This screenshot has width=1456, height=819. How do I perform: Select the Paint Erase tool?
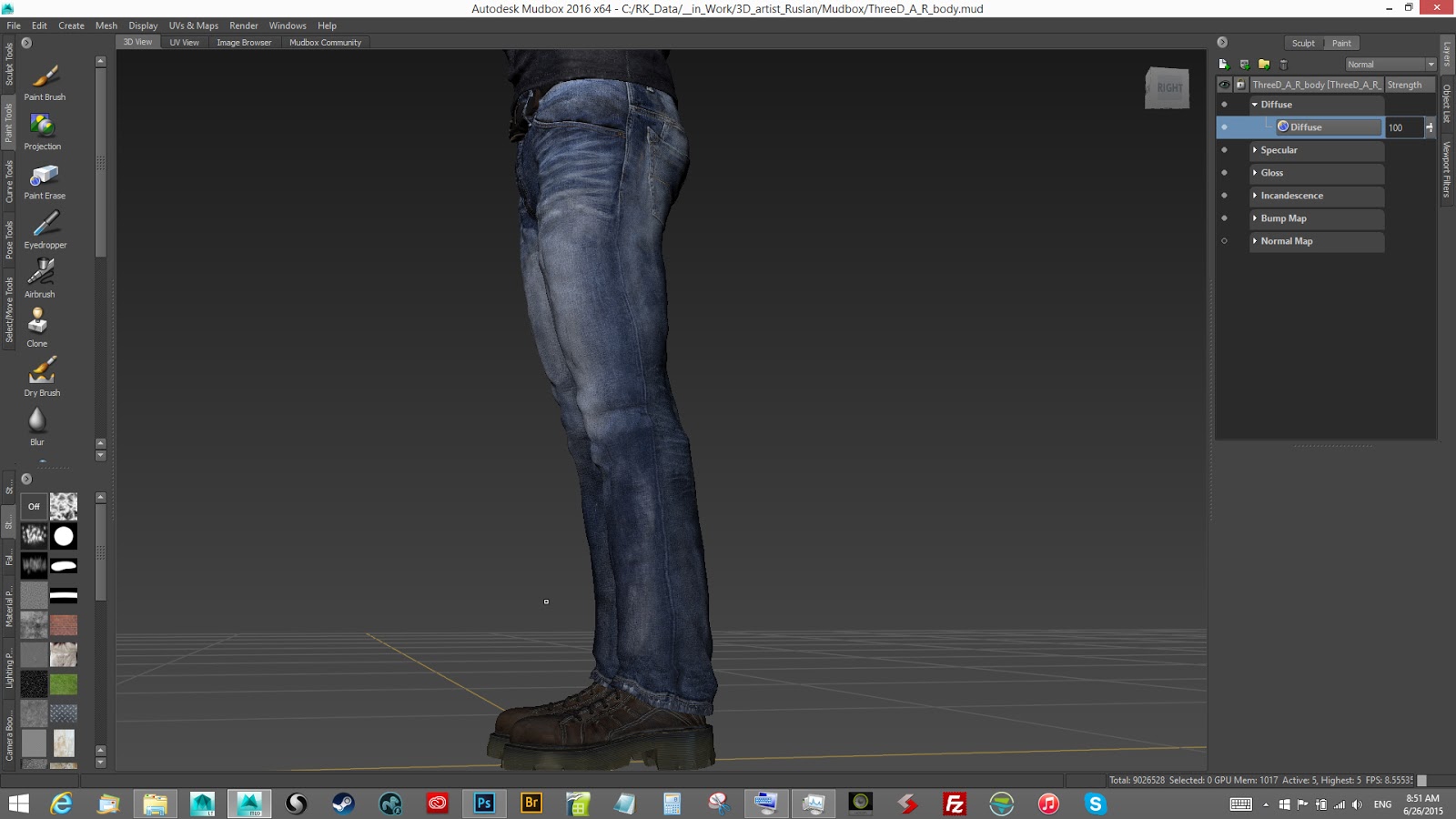click(45, 181)
